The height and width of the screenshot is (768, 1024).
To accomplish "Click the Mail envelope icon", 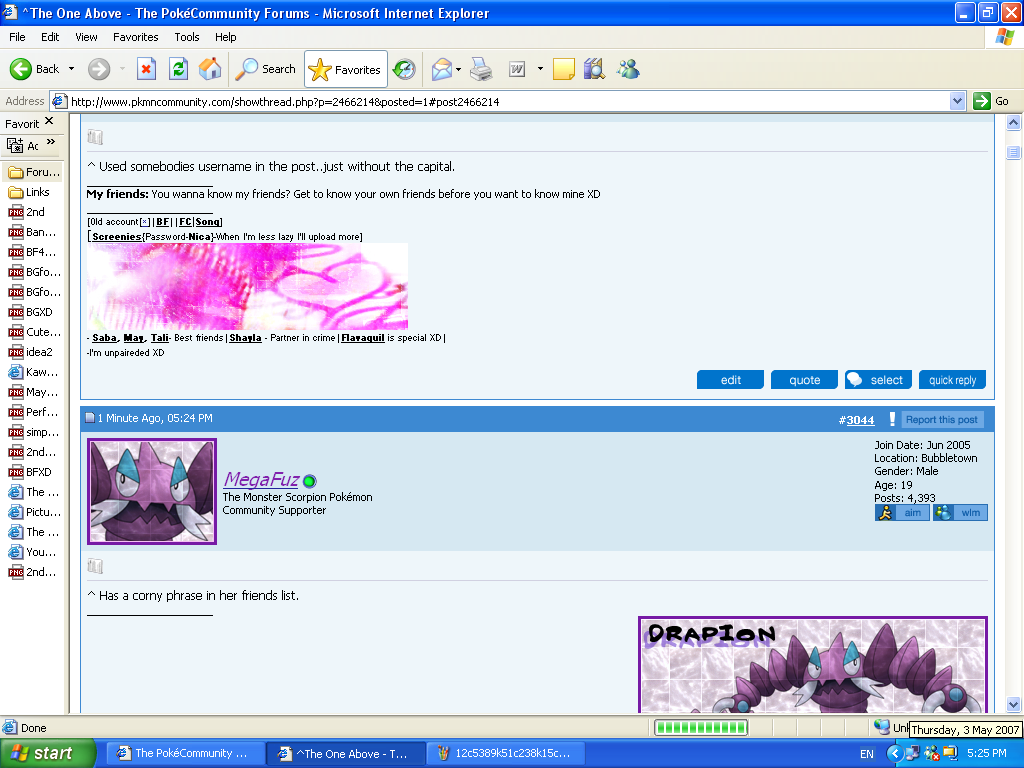I will [442, 69].
